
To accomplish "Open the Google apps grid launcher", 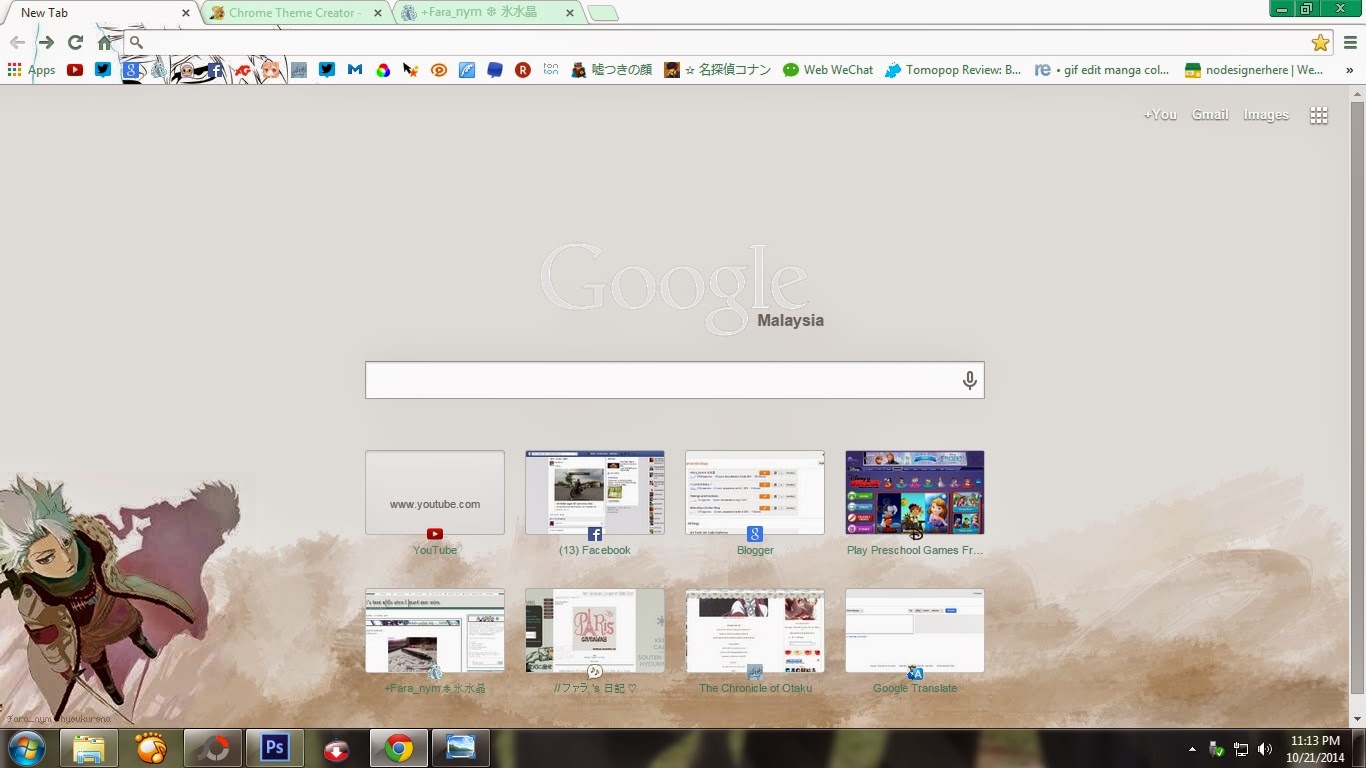I will [x=1319, y=115].
